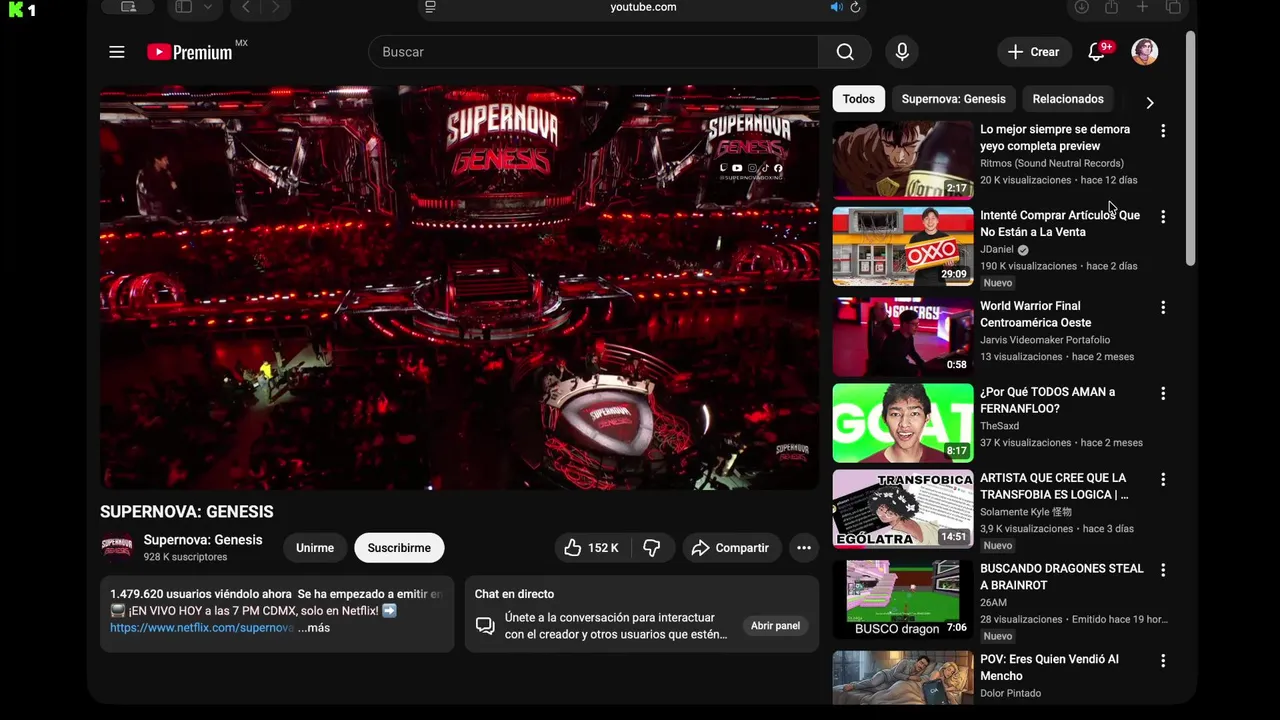This screenshot has height=720, width=1280.
Task: Open options for World Warrior Final video
Action: click(x=1163, y=308)
